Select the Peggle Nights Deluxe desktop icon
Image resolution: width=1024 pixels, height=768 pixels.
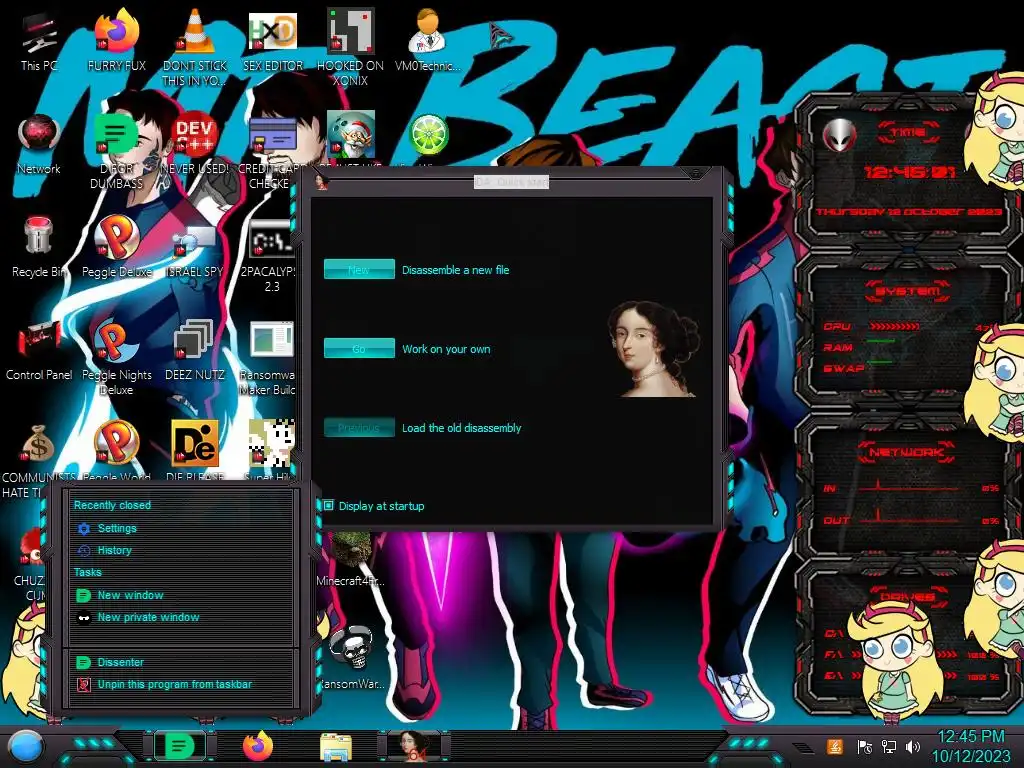coord(117,358)
